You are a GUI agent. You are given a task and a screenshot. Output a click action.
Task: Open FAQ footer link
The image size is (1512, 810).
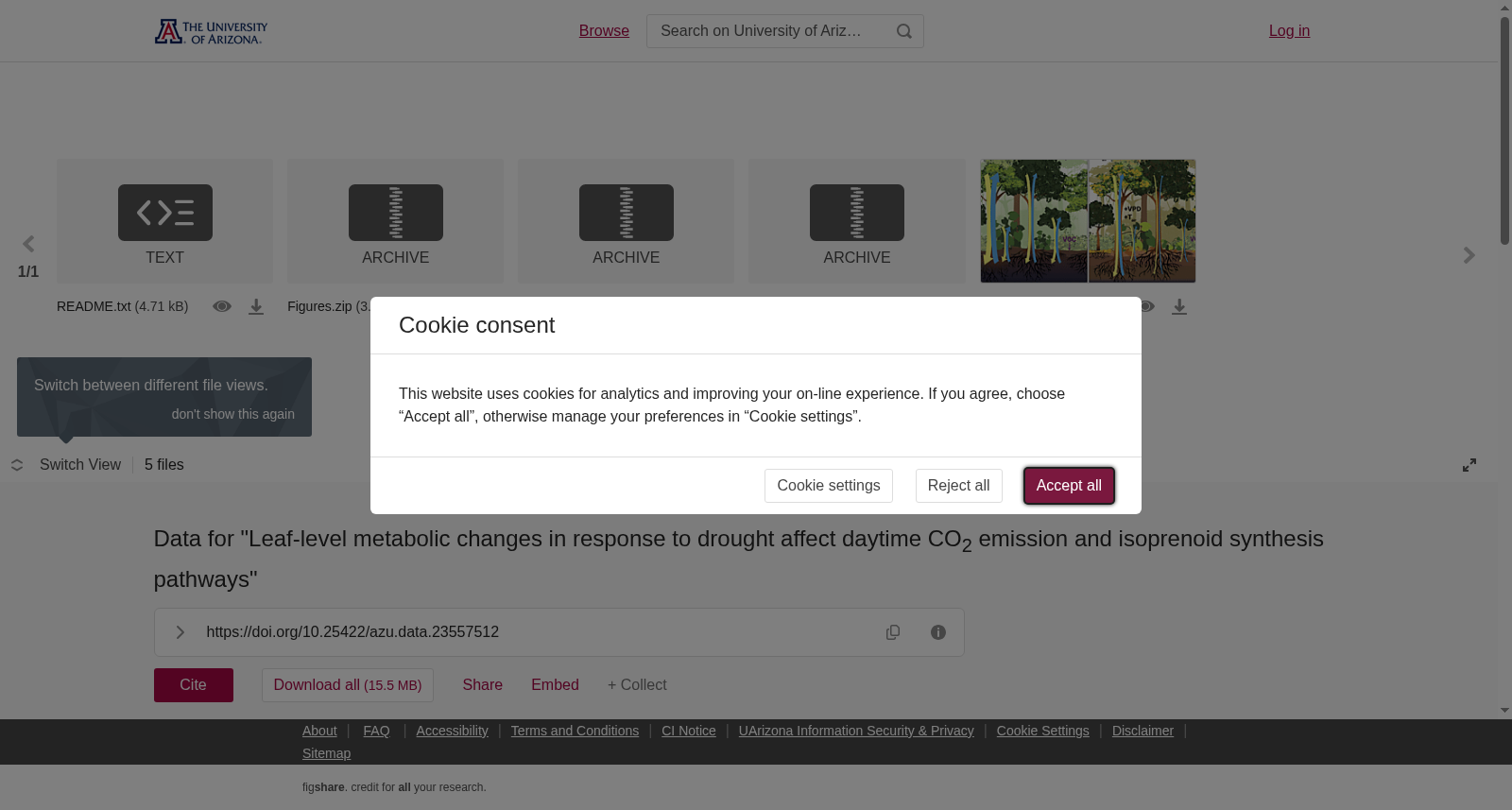(376, 731)
